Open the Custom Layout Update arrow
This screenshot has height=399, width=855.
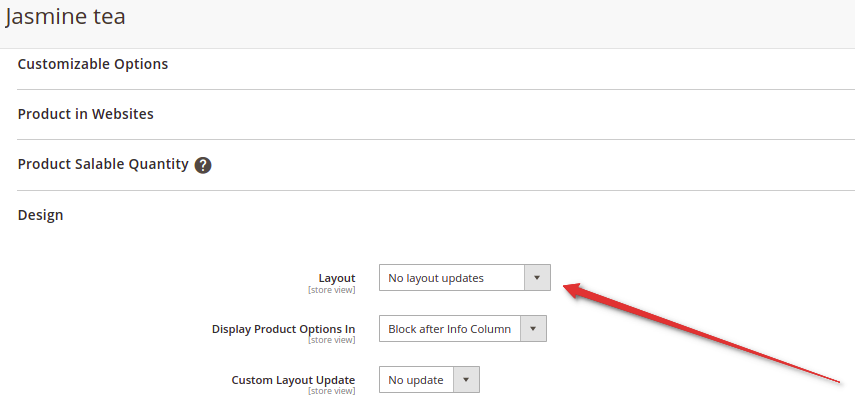(466, 380)
